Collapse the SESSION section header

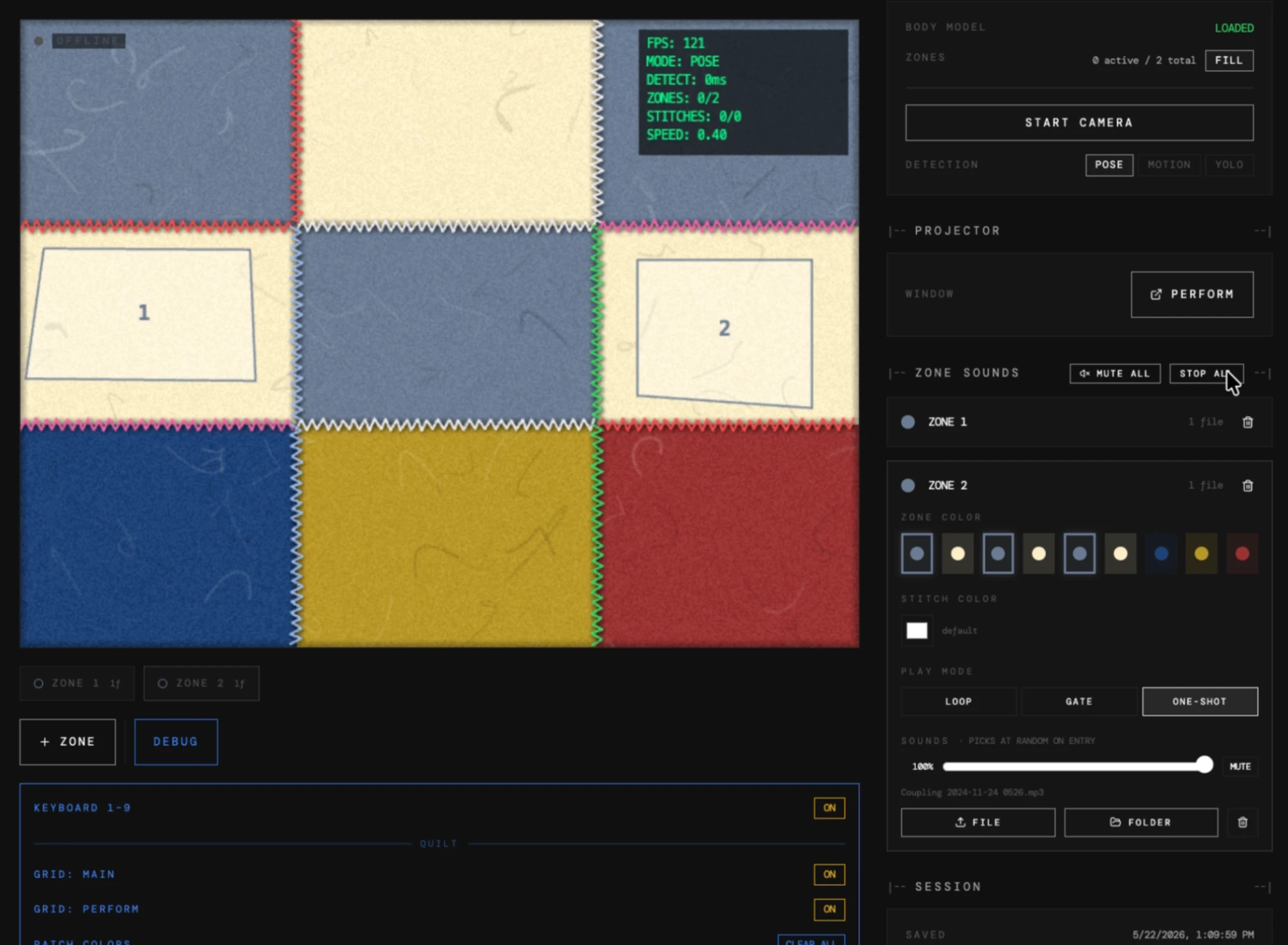(x=1079, y=886)
